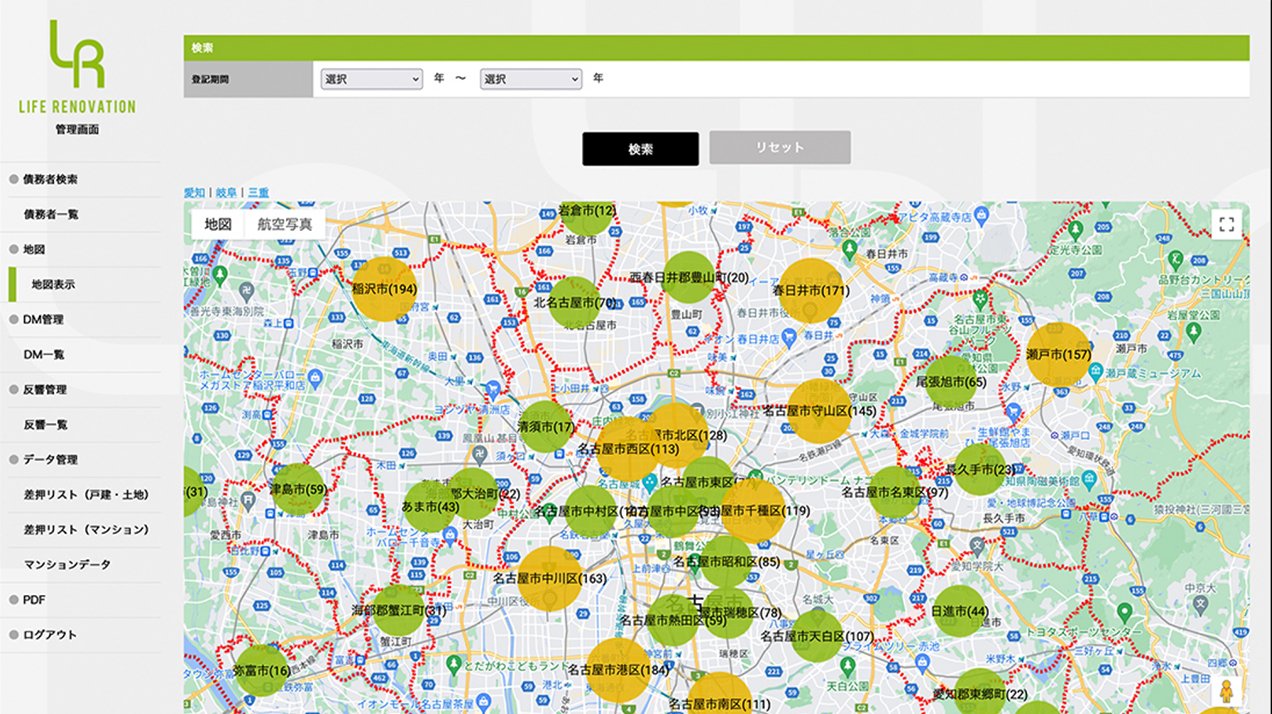Select the 瀬戸市(157) cluster circle
Viewport: 1272px width, 714px height.
point(1058,355)
